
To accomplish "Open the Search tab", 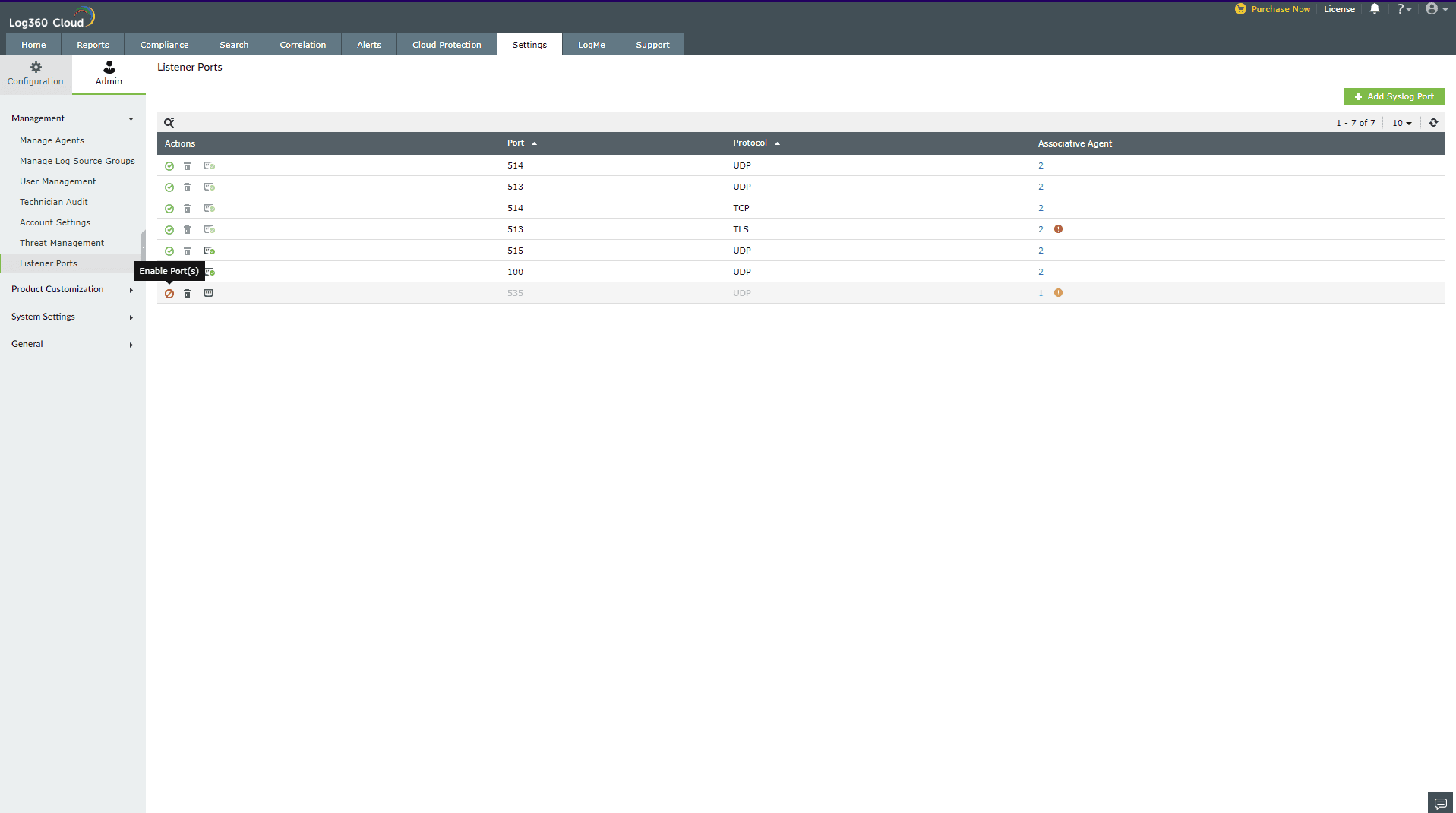I will coord(234,45).
